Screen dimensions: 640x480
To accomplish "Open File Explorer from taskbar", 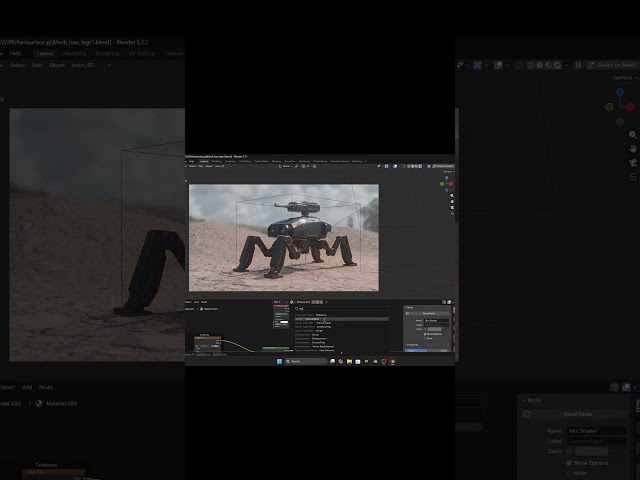I will click(x=349, y=361).
